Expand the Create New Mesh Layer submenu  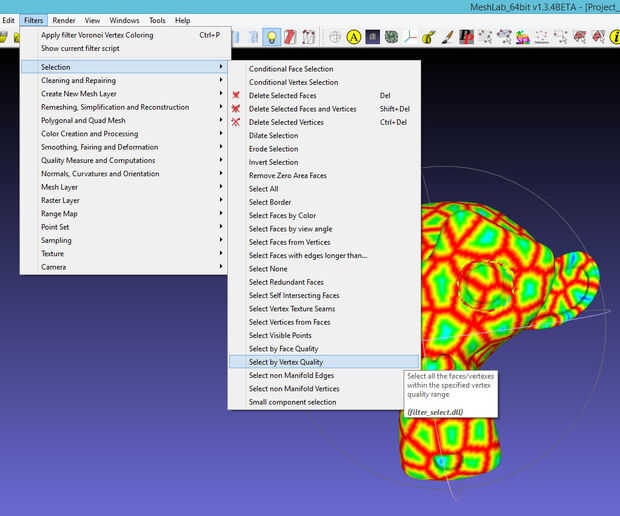[x=124, y=94]
